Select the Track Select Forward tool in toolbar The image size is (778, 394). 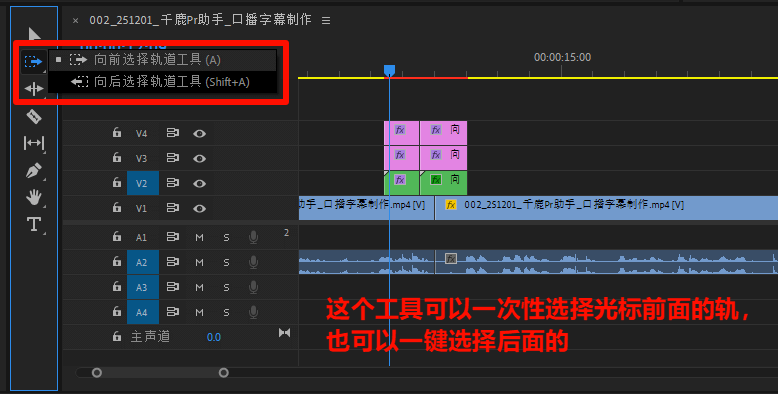[x=33, y=61]
